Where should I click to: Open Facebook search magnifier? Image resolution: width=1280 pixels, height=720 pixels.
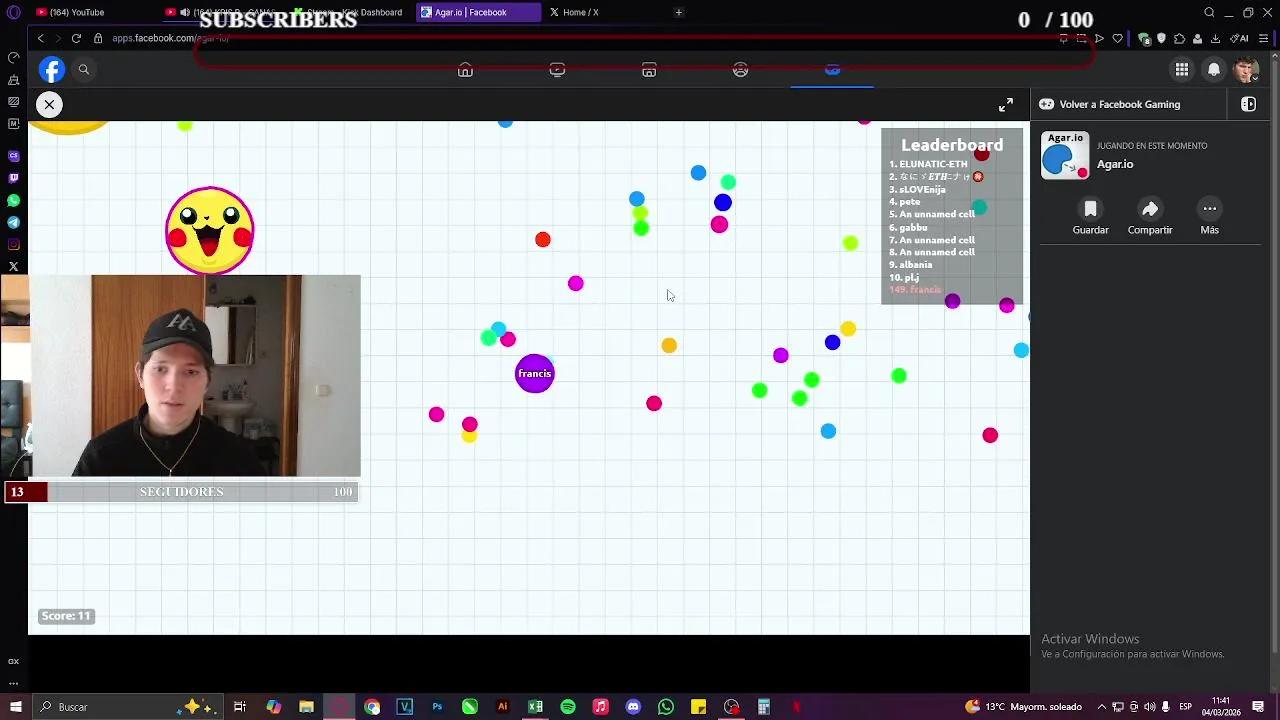(x=84, y=69)
